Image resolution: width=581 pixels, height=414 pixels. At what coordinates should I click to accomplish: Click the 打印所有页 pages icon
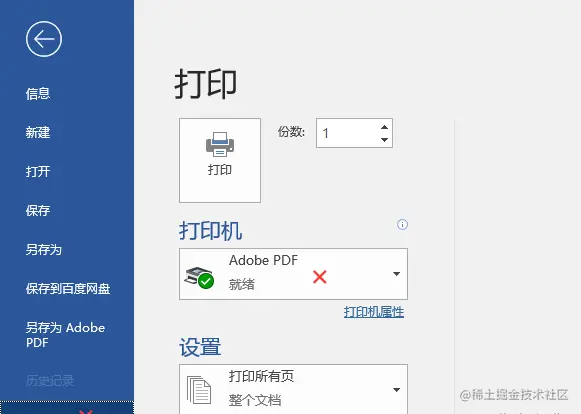tap(199, 390)
